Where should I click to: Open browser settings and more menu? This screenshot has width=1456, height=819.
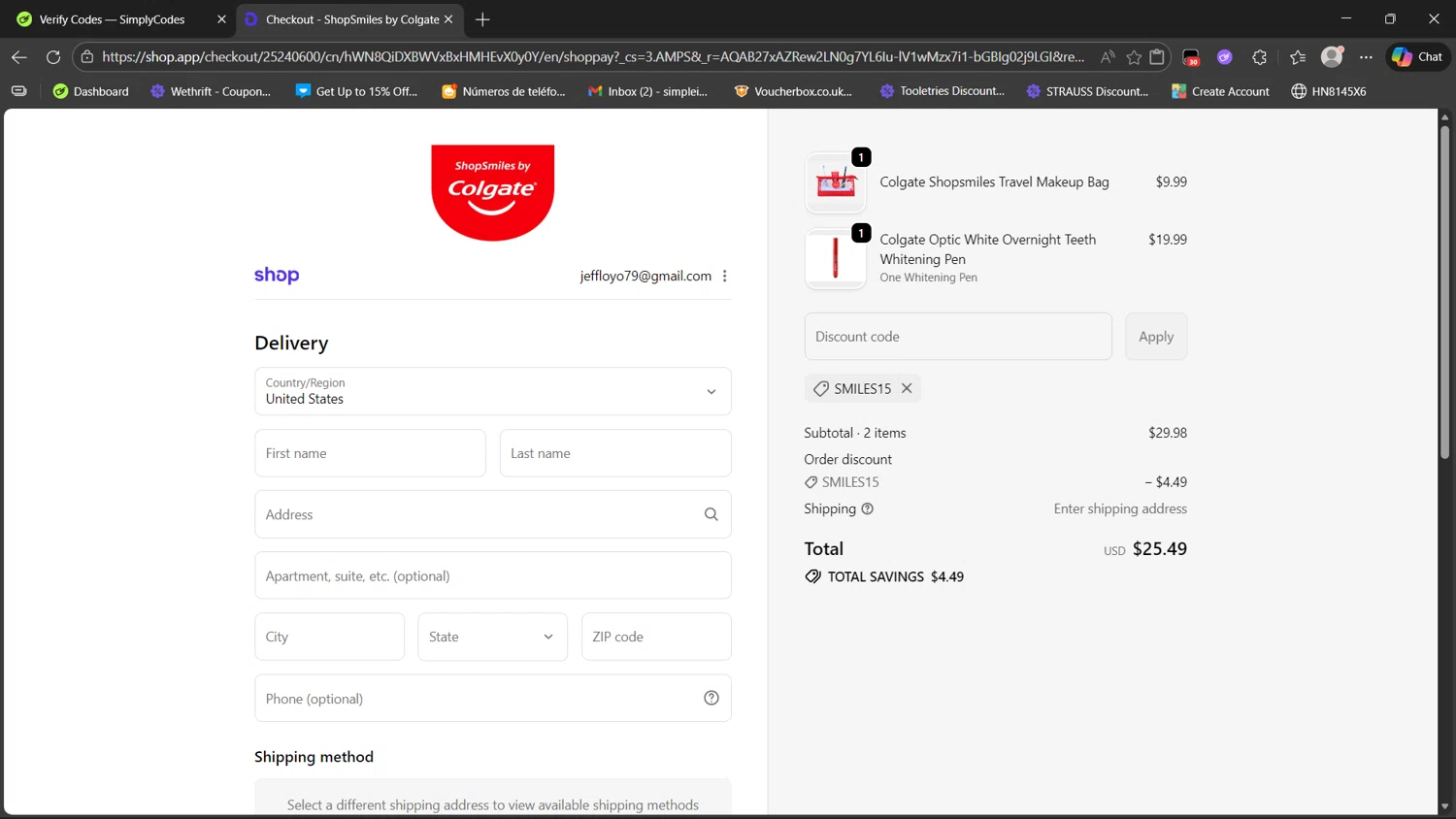(x=1366, y=57)
